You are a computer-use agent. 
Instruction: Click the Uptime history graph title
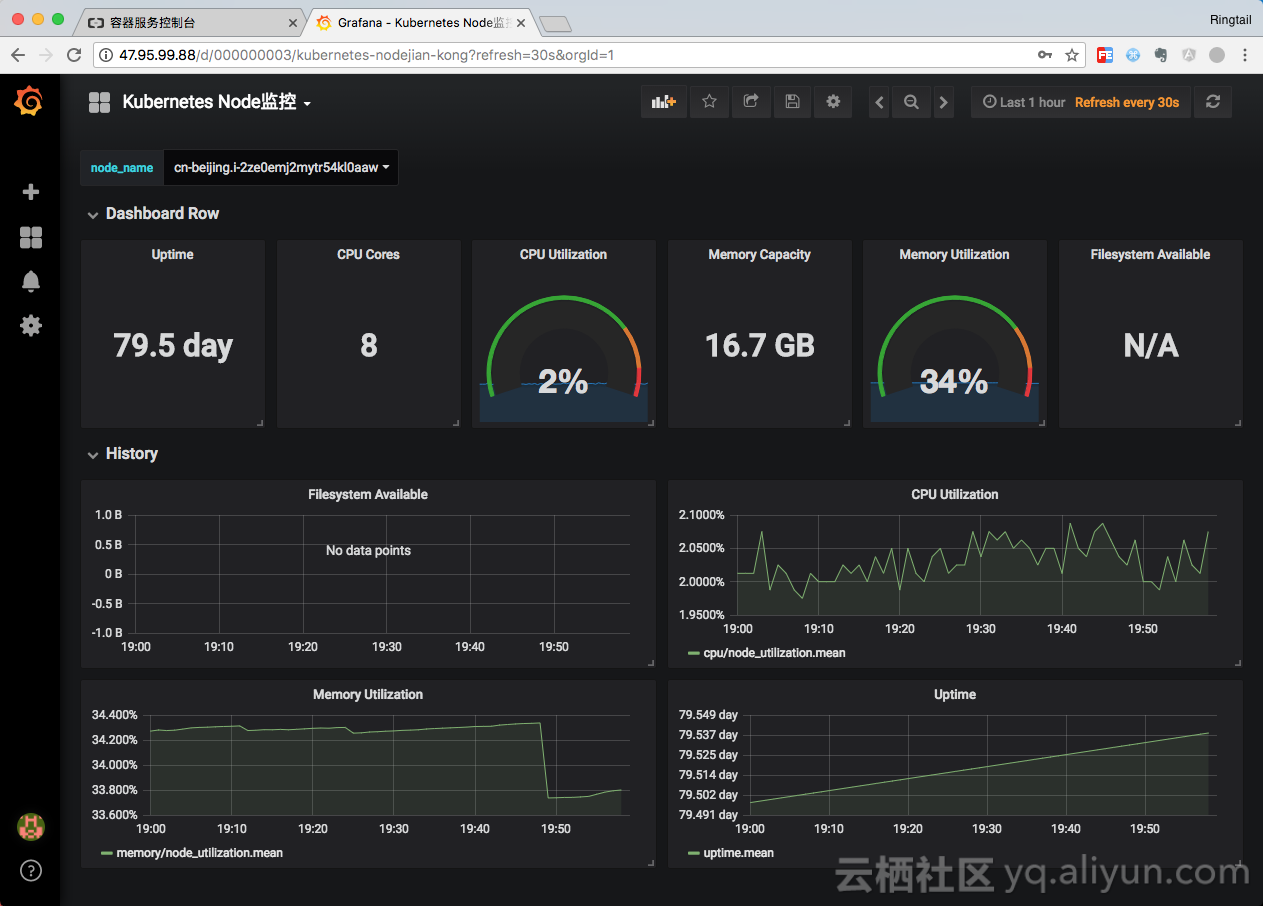[x=955, y=695]
